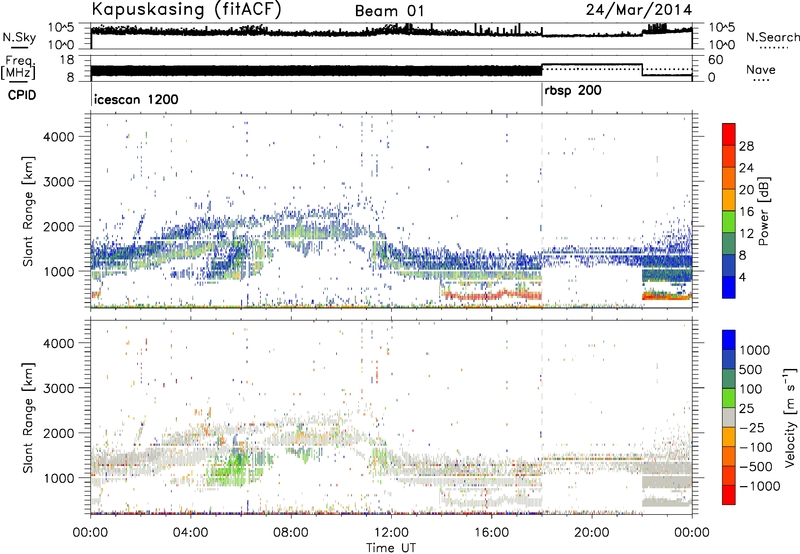Click the '16:00' time axis tick label

491,532
